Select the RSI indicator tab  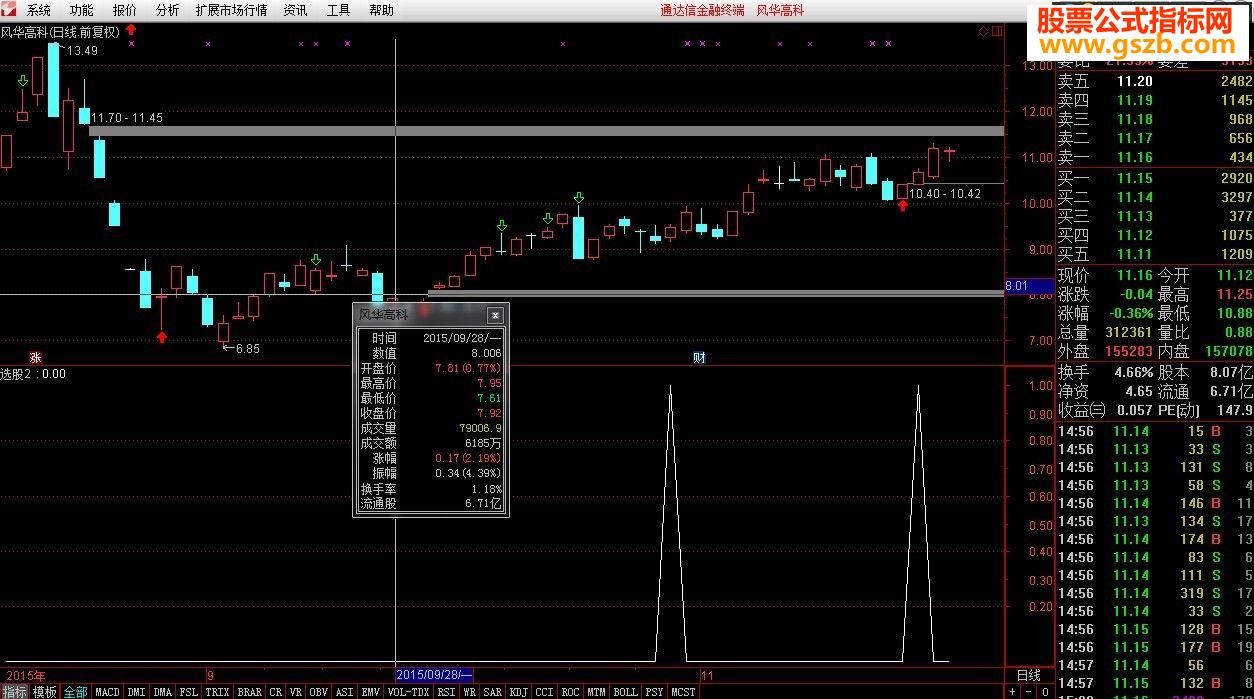pos(447,691)
